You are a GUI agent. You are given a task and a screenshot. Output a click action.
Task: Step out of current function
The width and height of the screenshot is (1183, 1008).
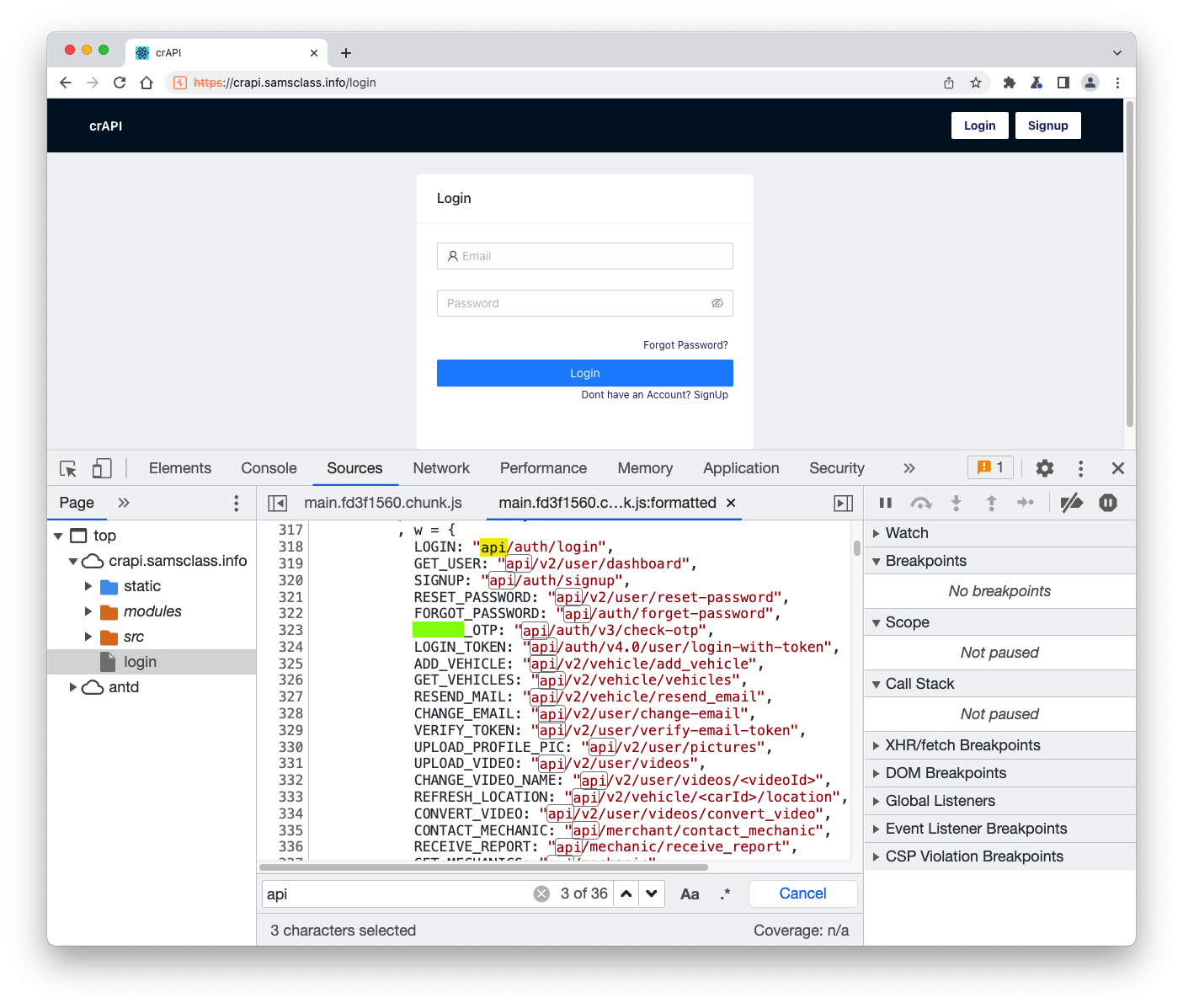click(x=991, y=503)
